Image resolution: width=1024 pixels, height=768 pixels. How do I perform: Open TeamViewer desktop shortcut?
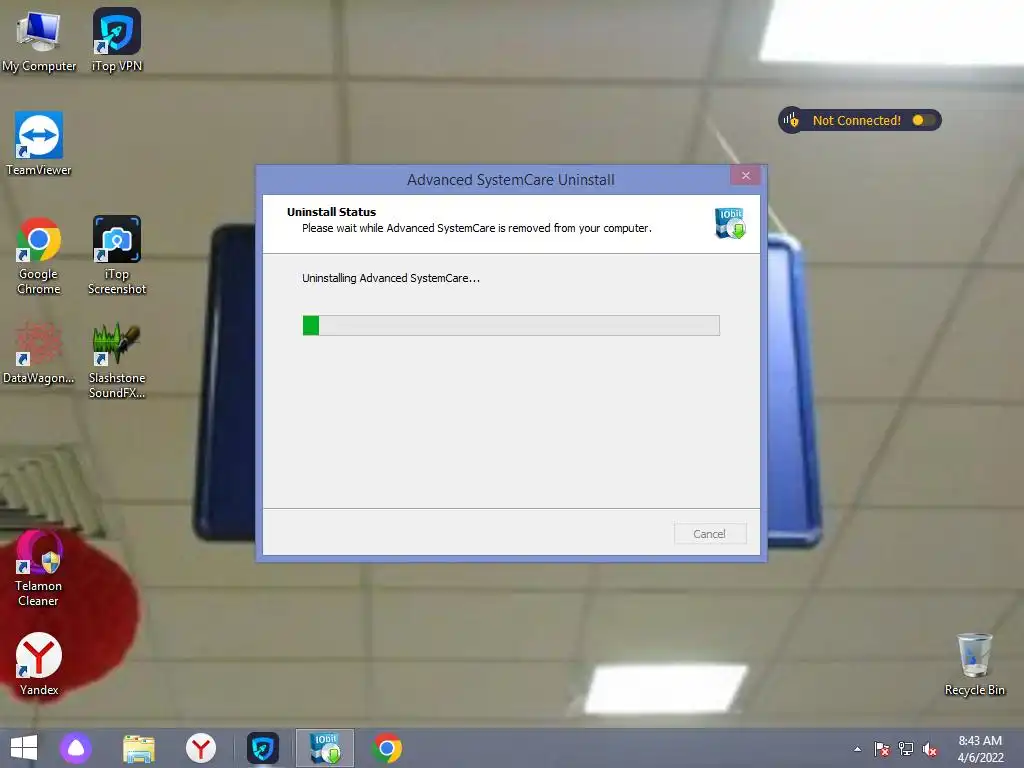pos(39,144)
